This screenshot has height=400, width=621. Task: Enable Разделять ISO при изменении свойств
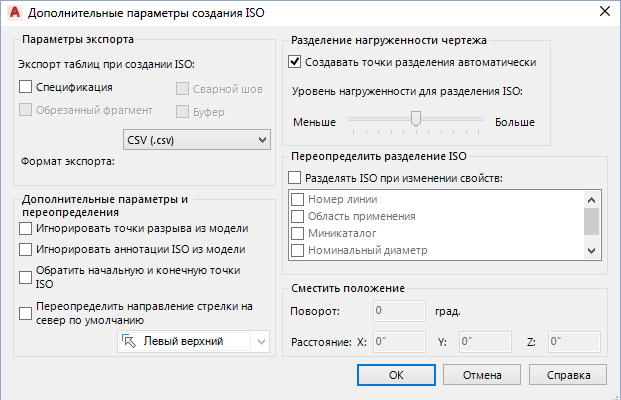pyautogui.click(x=295, y=178)
